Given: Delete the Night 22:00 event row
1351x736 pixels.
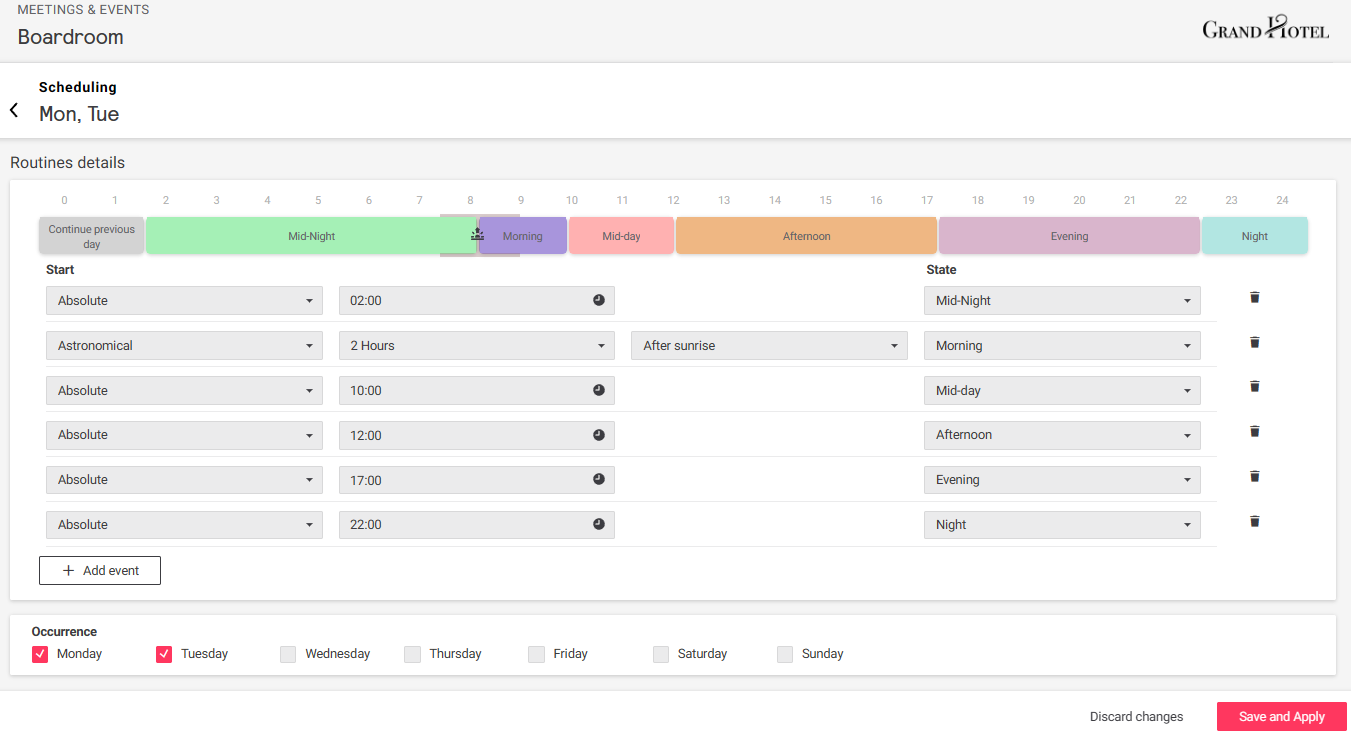Looking at the screenshot, I should (x=1254, y=520).
